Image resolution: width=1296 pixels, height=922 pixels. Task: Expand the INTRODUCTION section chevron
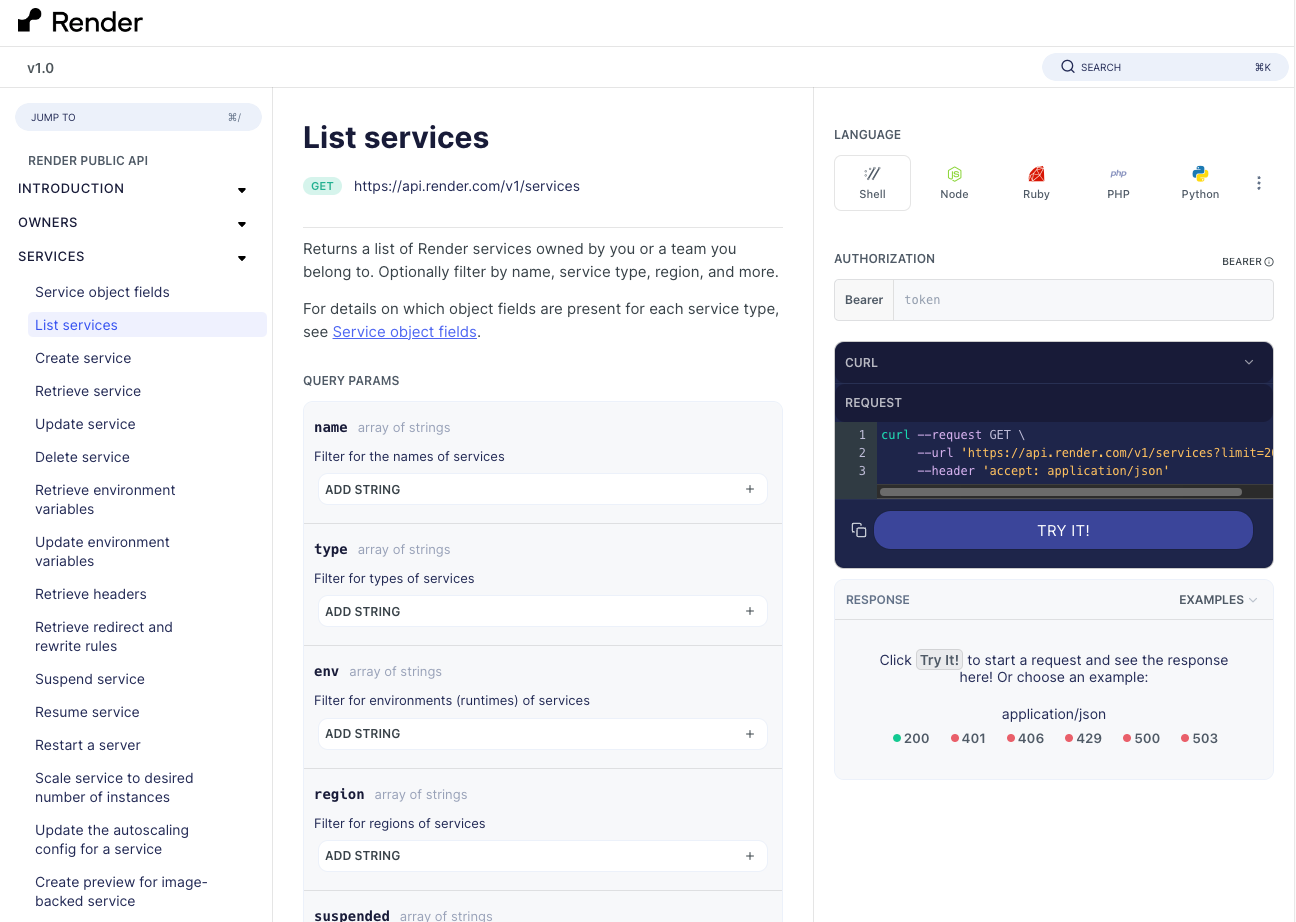click(241, 189)
